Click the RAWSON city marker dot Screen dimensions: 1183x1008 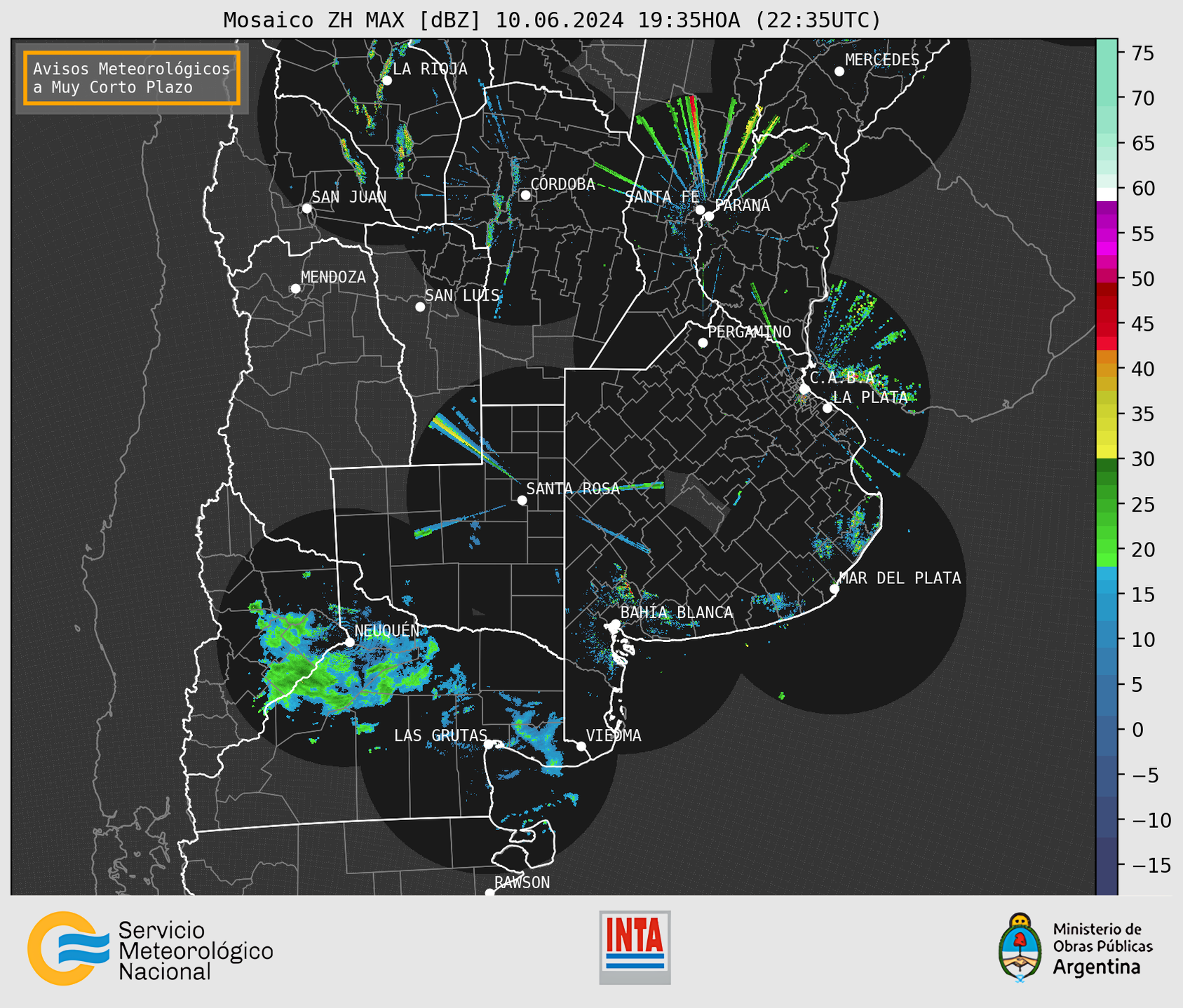pos(489,893)
